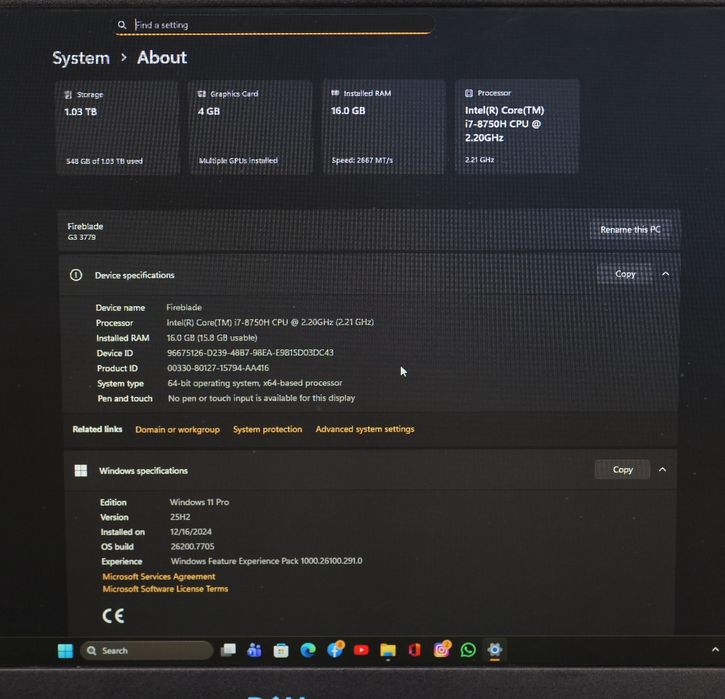The image size is (725, 699).
Task: Click the Windows logo beside Windows specifications
Action: click(81, 471)
